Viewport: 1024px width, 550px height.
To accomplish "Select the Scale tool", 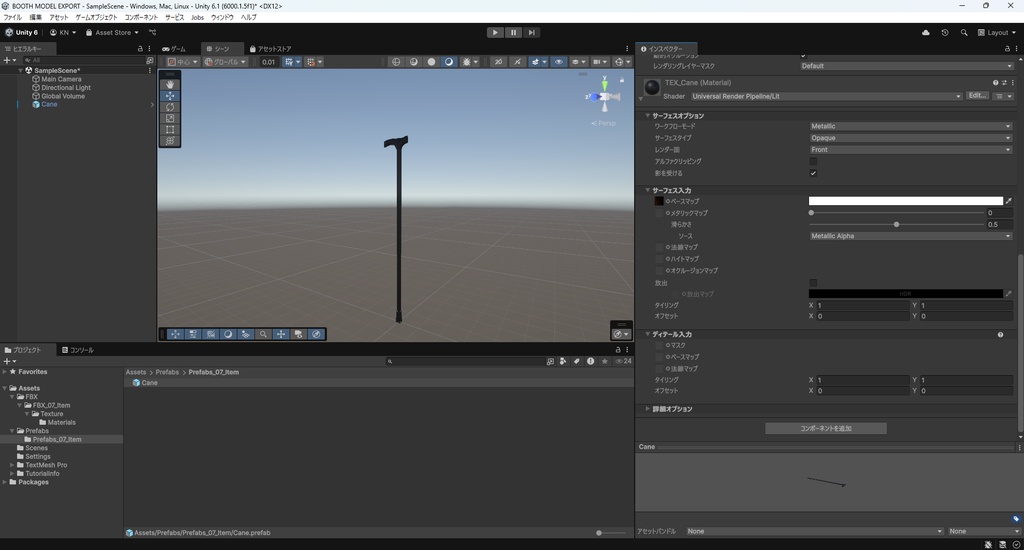I will coord(170,118).
